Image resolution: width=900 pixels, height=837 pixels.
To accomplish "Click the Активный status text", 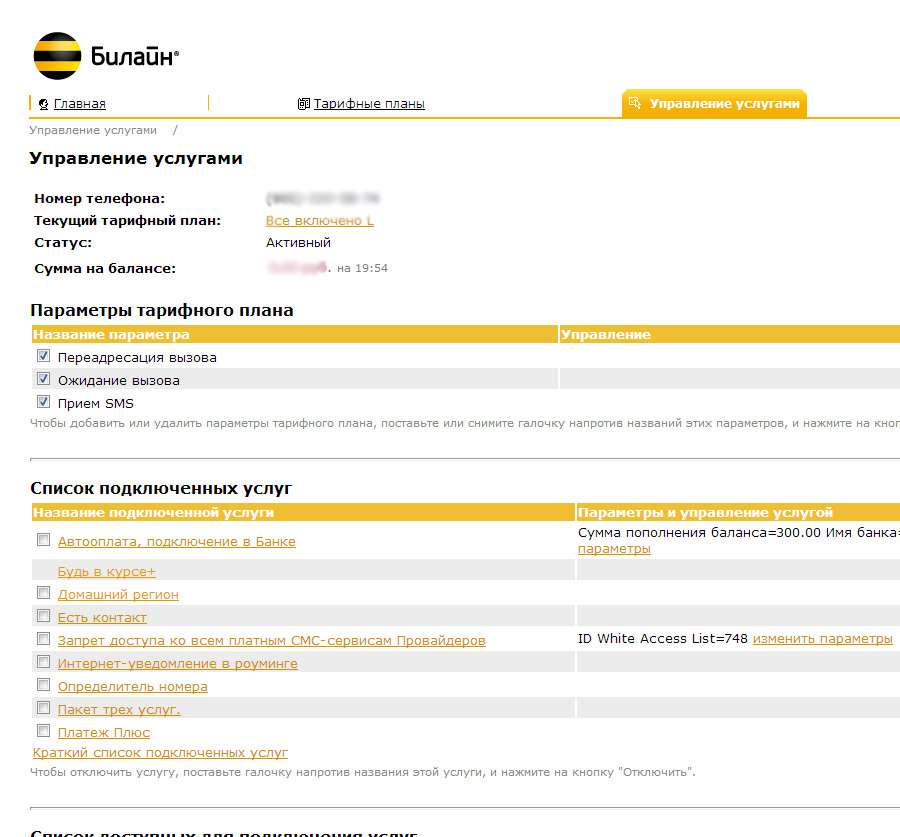I will coord(298,243).
